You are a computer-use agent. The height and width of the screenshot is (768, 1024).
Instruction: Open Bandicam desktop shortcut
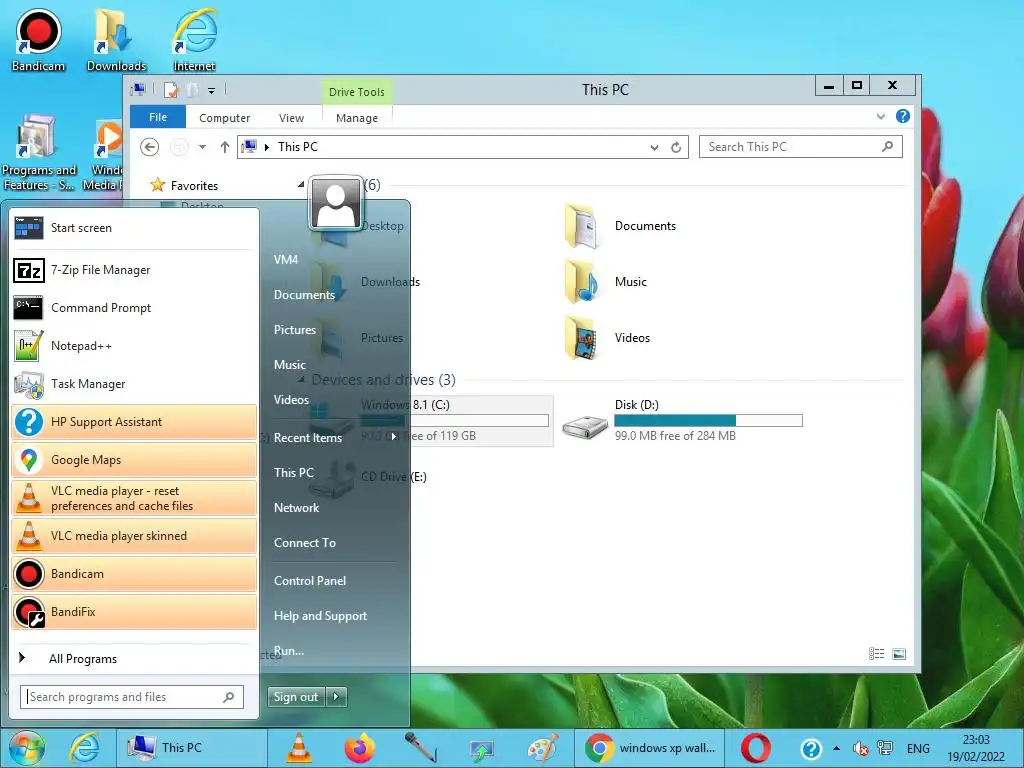point(38,40)
